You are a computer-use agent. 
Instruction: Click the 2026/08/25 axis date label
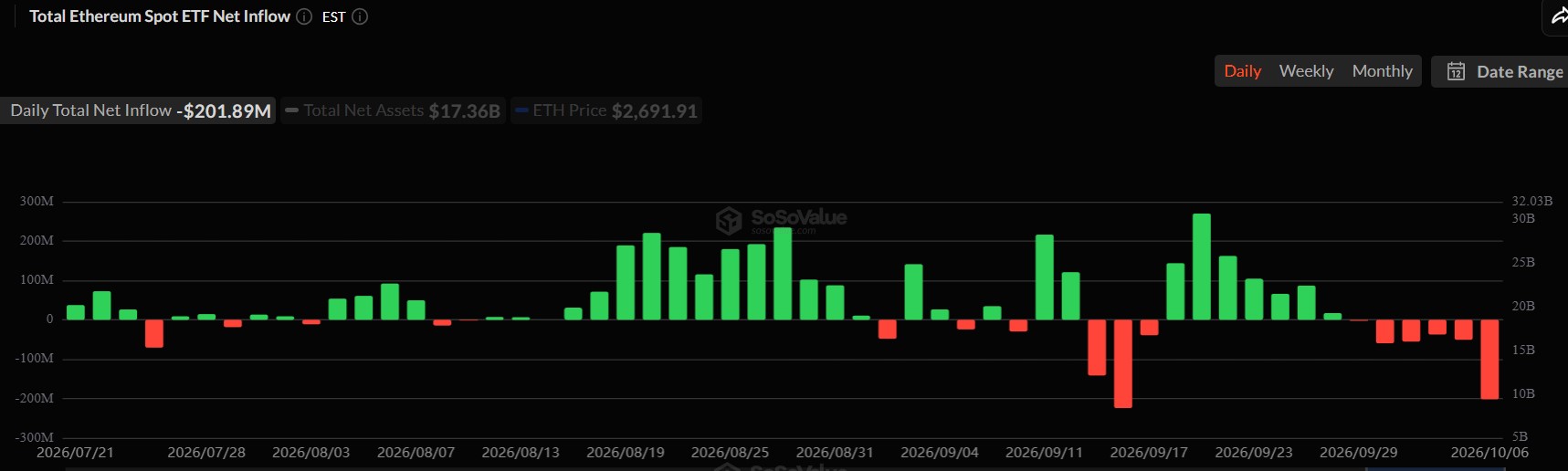(730, 453)
